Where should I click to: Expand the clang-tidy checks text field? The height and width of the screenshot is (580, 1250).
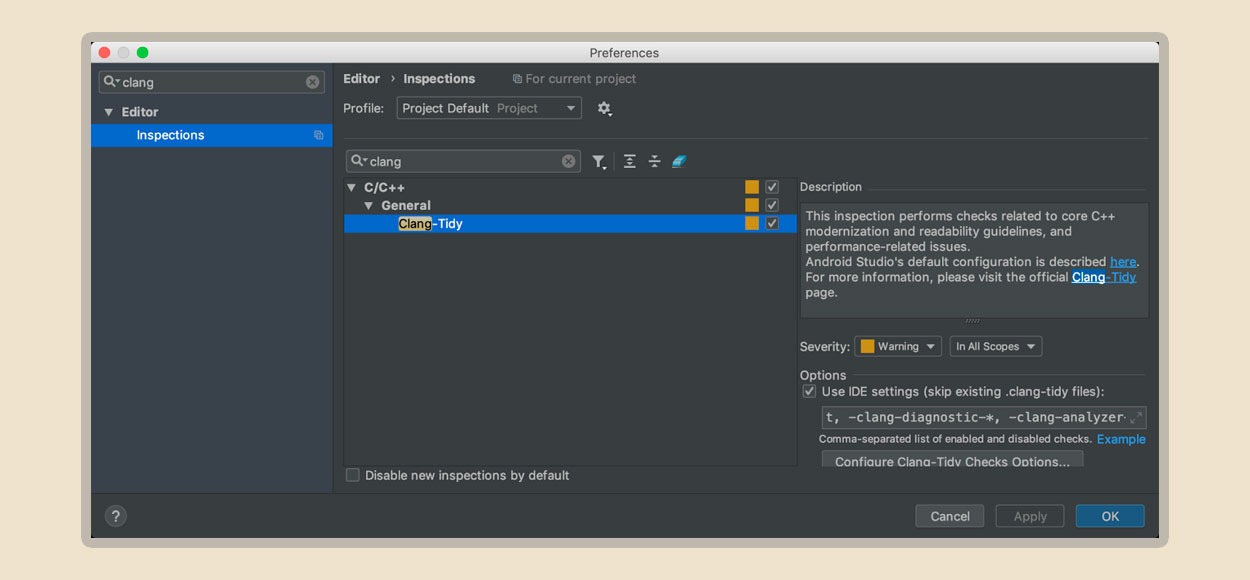coord(1135,418)
